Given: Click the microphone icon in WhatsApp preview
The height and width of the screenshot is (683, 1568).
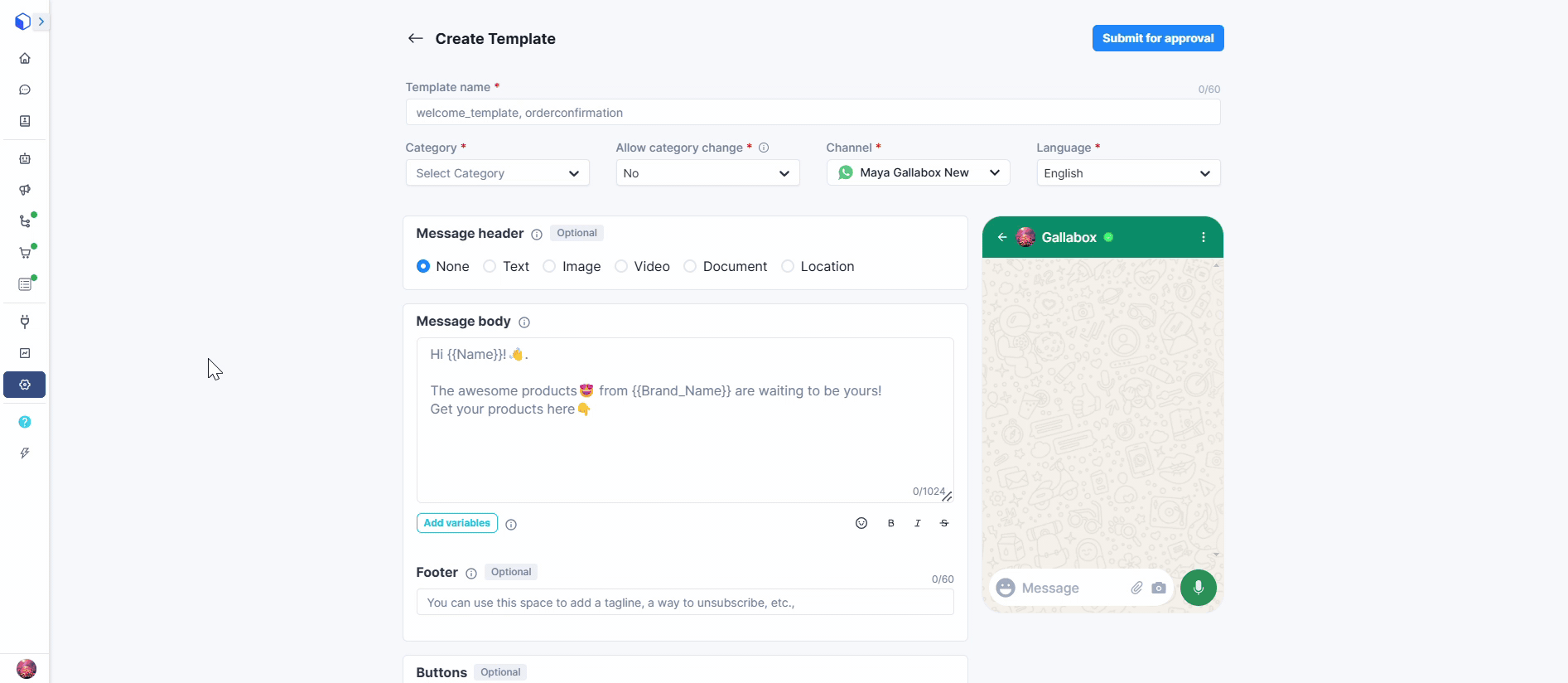Looking at the screenshot, I should pos(1198,588).
